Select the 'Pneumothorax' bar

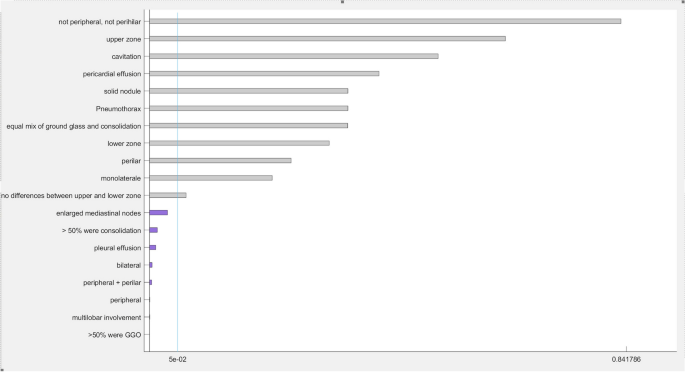[x=249, y=108]
